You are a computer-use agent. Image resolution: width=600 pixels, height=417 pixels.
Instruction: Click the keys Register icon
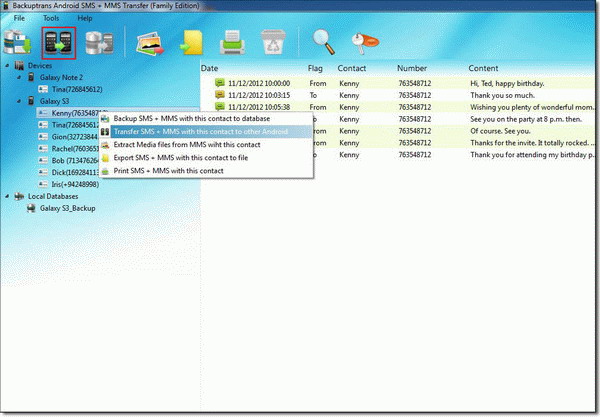tap(365, 43)
